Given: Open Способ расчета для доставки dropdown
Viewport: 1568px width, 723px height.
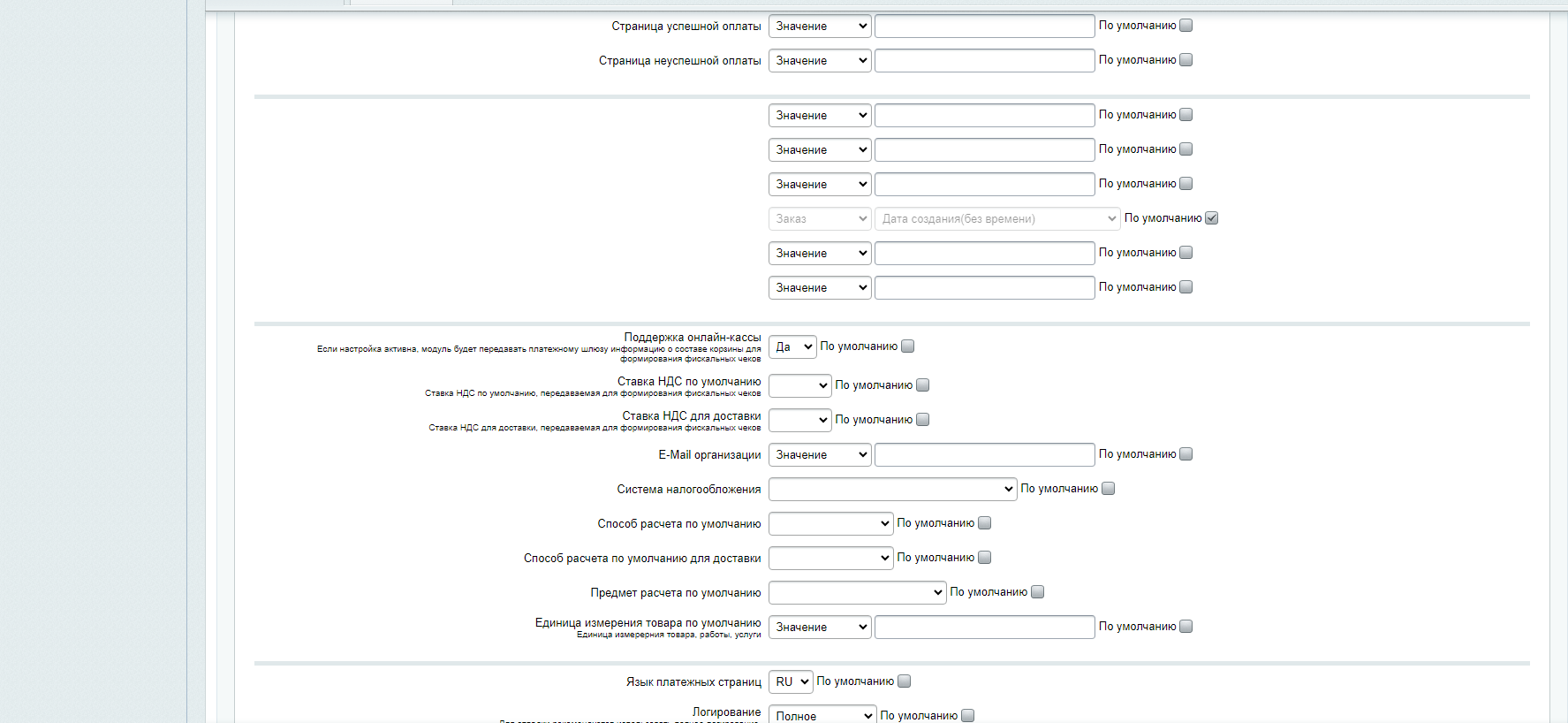Looking at the screenshot, I should 831,558.
